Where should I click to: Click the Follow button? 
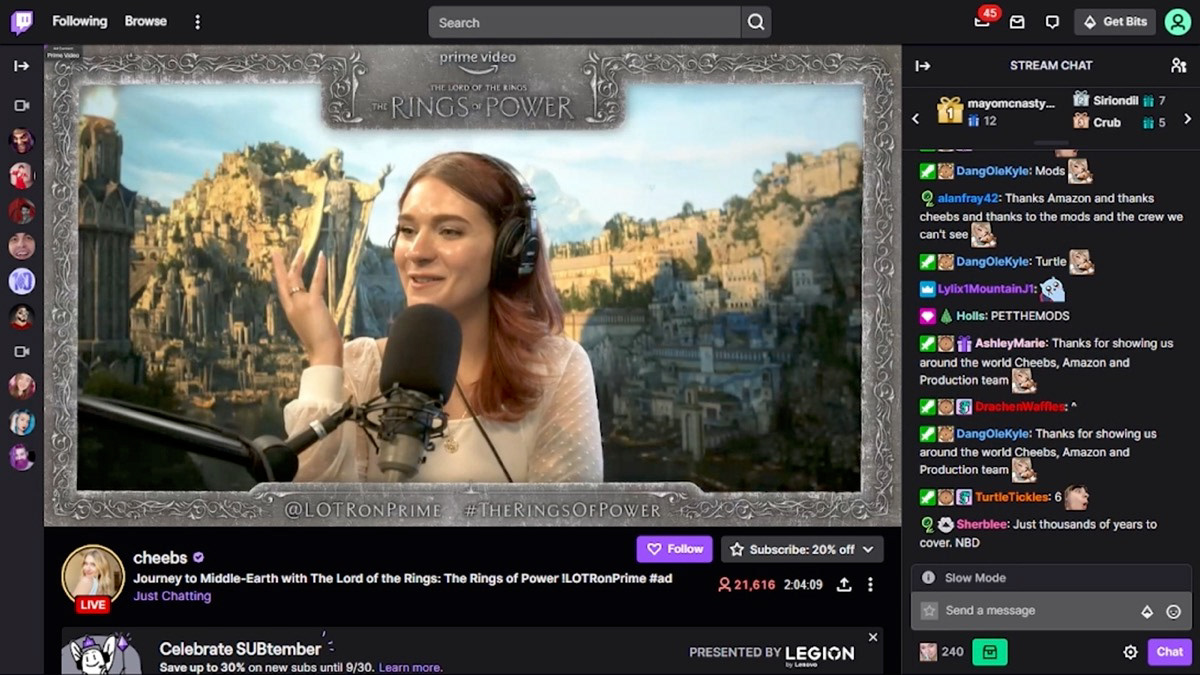pyautogui.click(x=675, y=549)
